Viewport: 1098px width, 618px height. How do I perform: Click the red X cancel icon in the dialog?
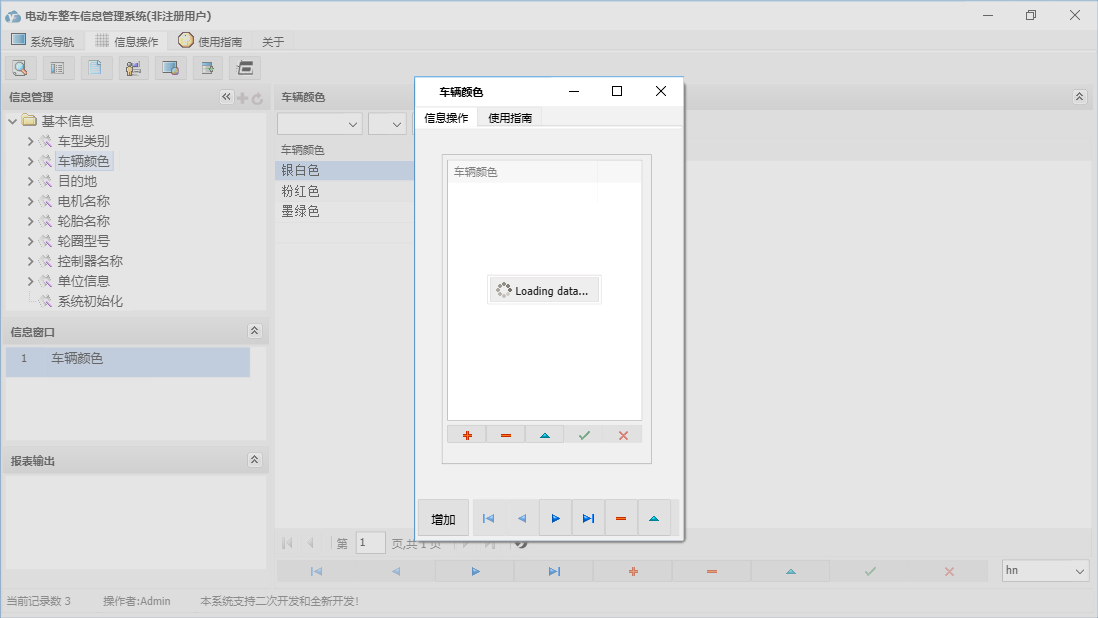click(x=623, y=434)
